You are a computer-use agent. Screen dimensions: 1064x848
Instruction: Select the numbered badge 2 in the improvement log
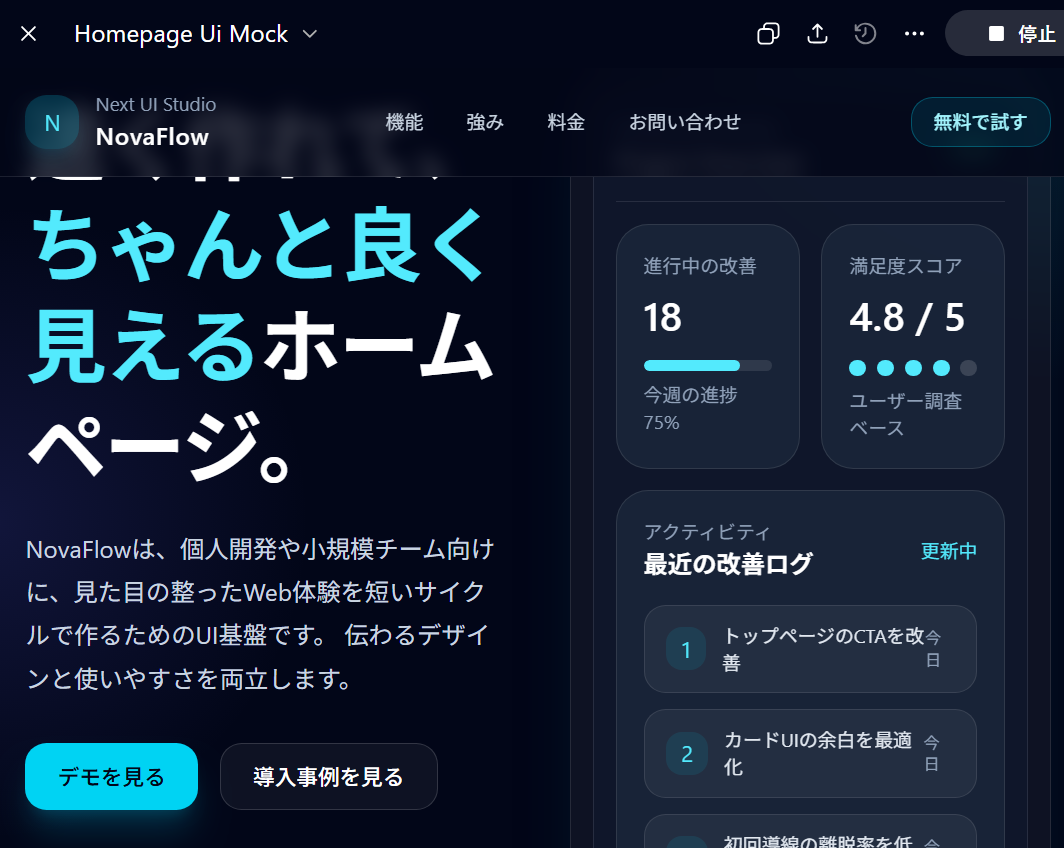point(686,754)
